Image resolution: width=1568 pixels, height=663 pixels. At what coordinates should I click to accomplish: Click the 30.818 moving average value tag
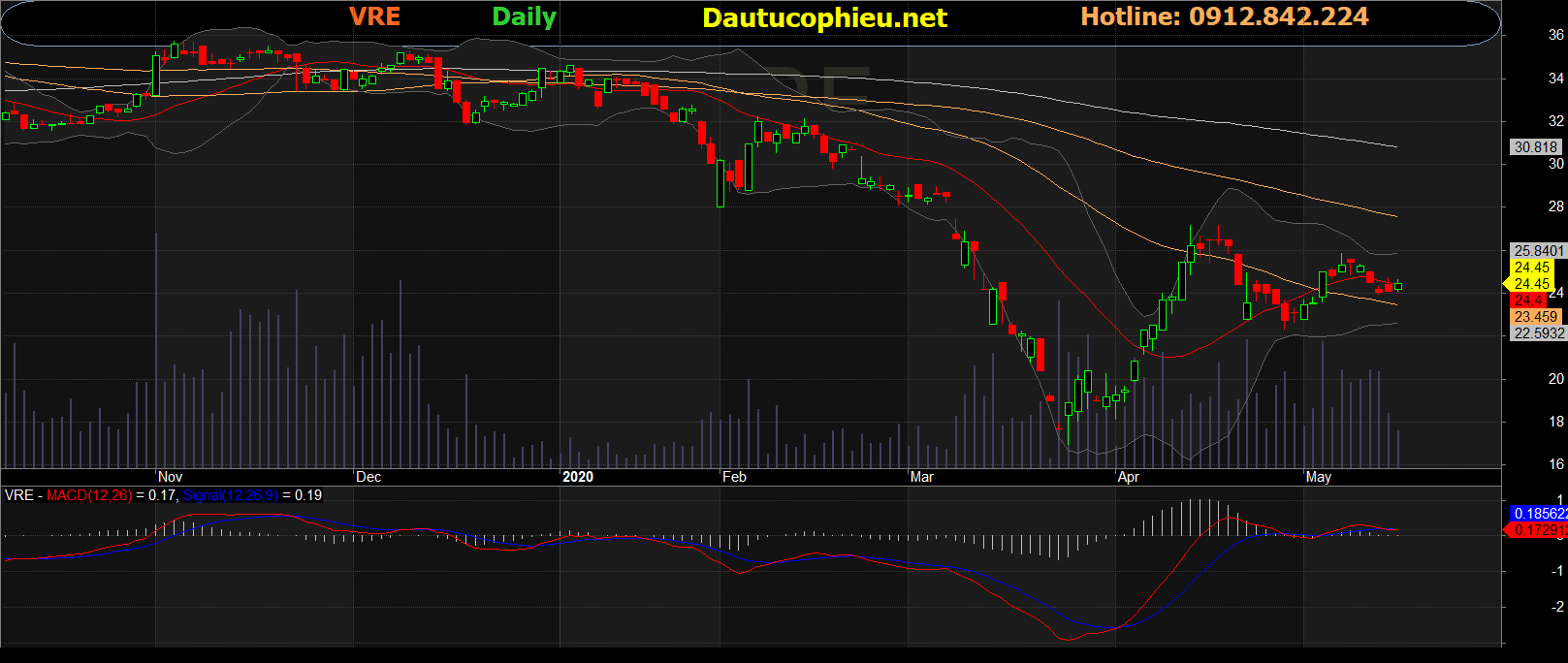click(x=1536, y=147)
